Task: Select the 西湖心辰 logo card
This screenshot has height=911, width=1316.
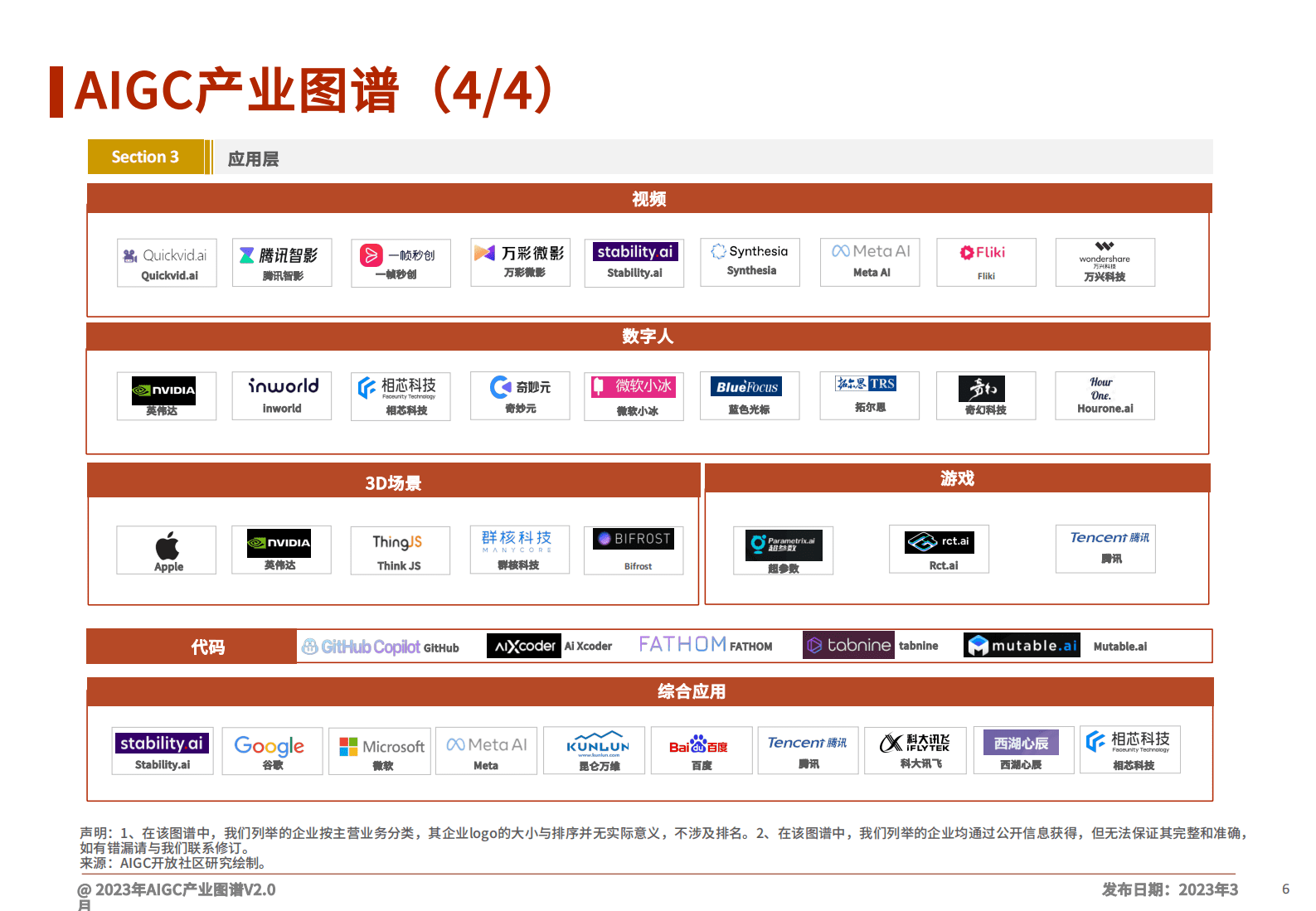Action: pos(1024,750)
